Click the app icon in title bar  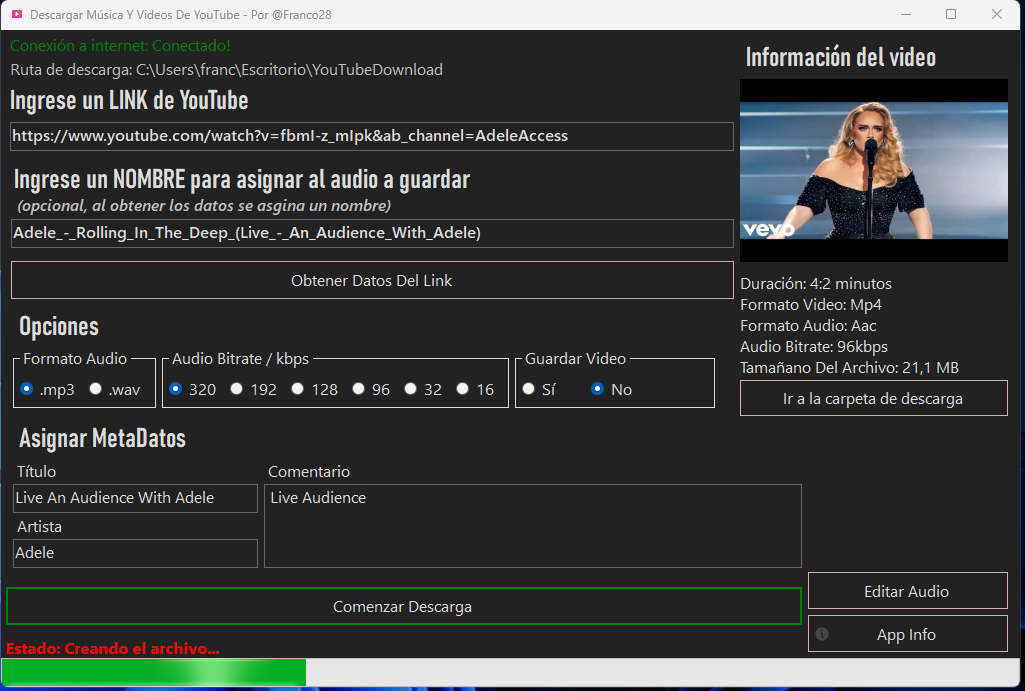17,14
